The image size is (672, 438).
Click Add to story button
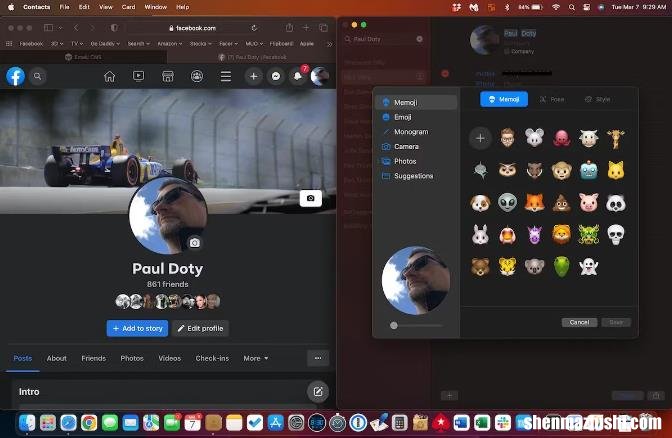[138, 329]
